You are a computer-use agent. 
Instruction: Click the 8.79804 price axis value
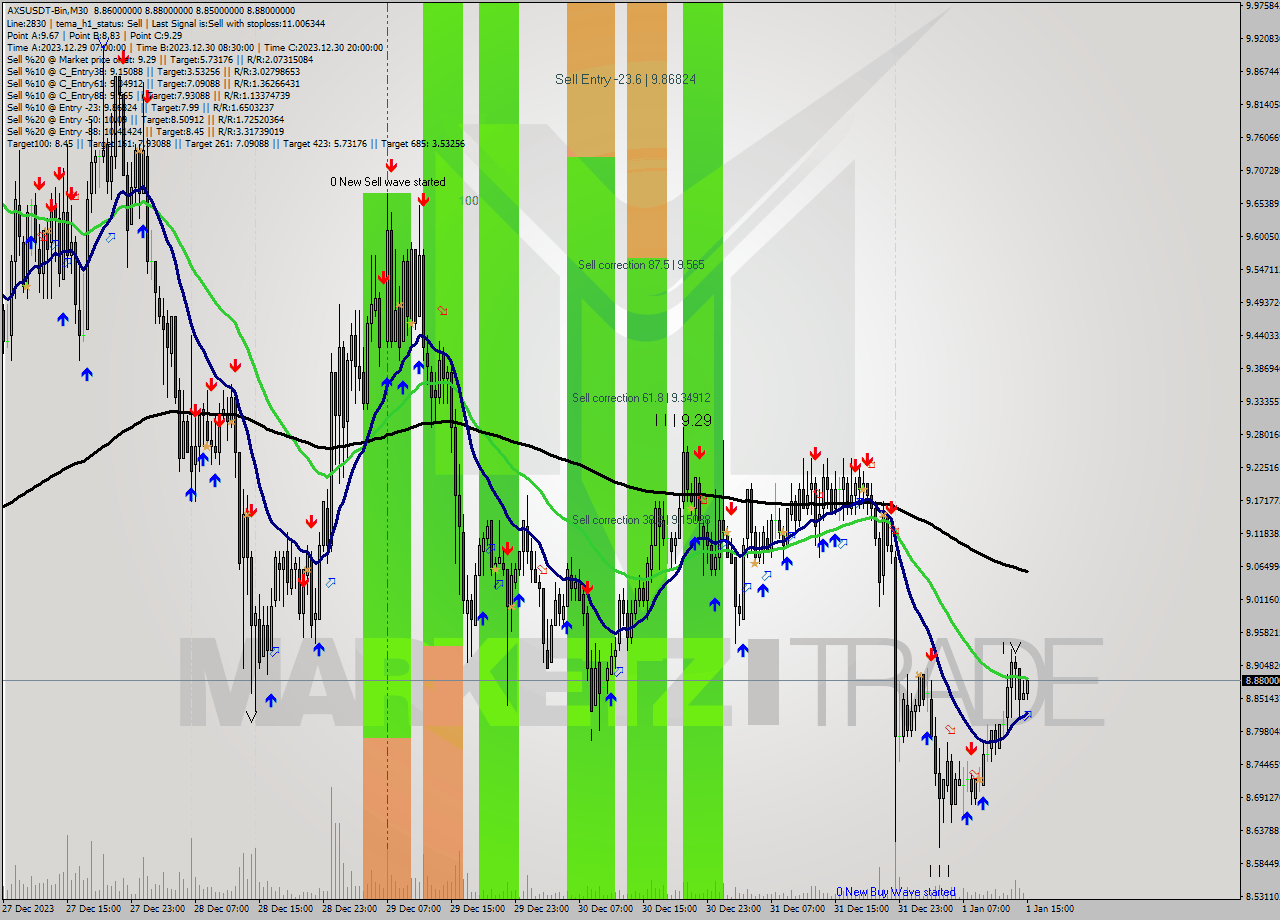1262,731
